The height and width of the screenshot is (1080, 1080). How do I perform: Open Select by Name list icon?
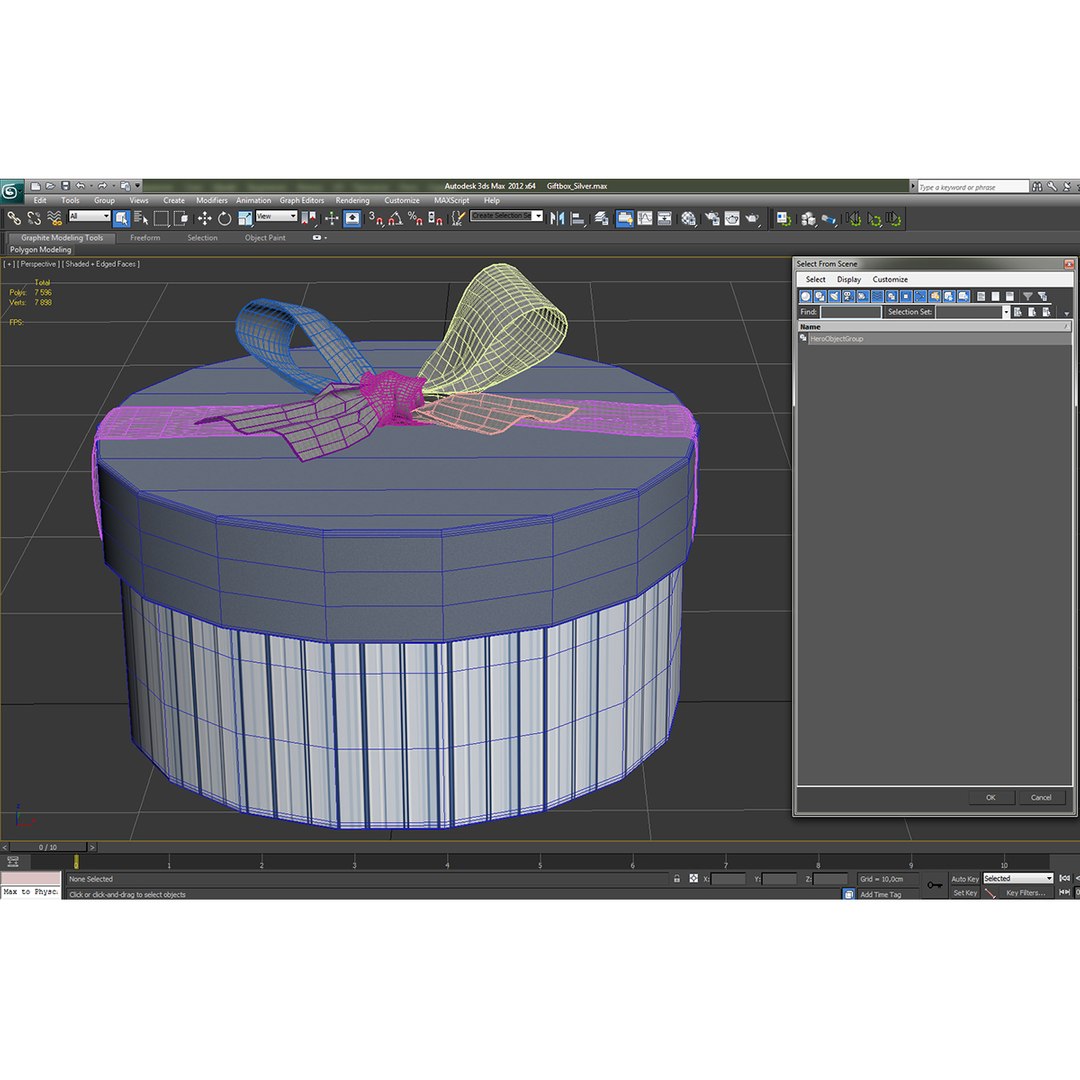tap(141, 218)
